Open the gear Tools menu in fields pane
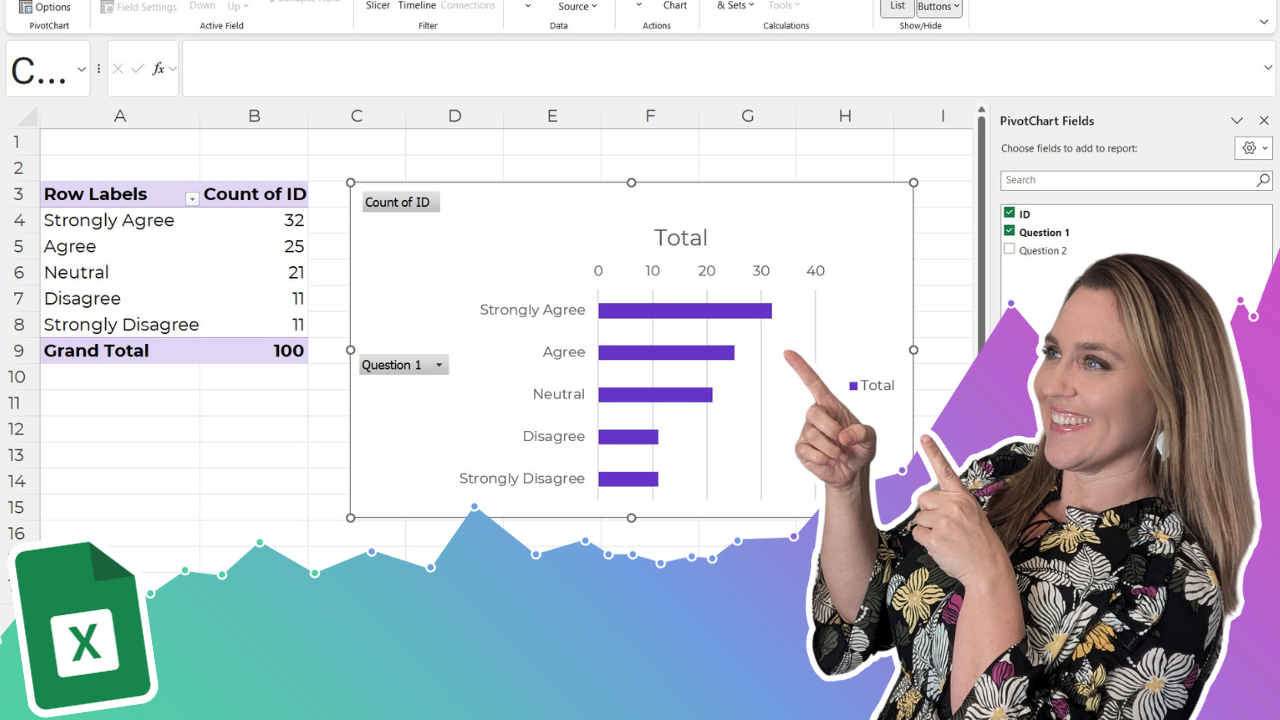The height and width of the screenshot is (720, 1280). [x=1254, y=148]
